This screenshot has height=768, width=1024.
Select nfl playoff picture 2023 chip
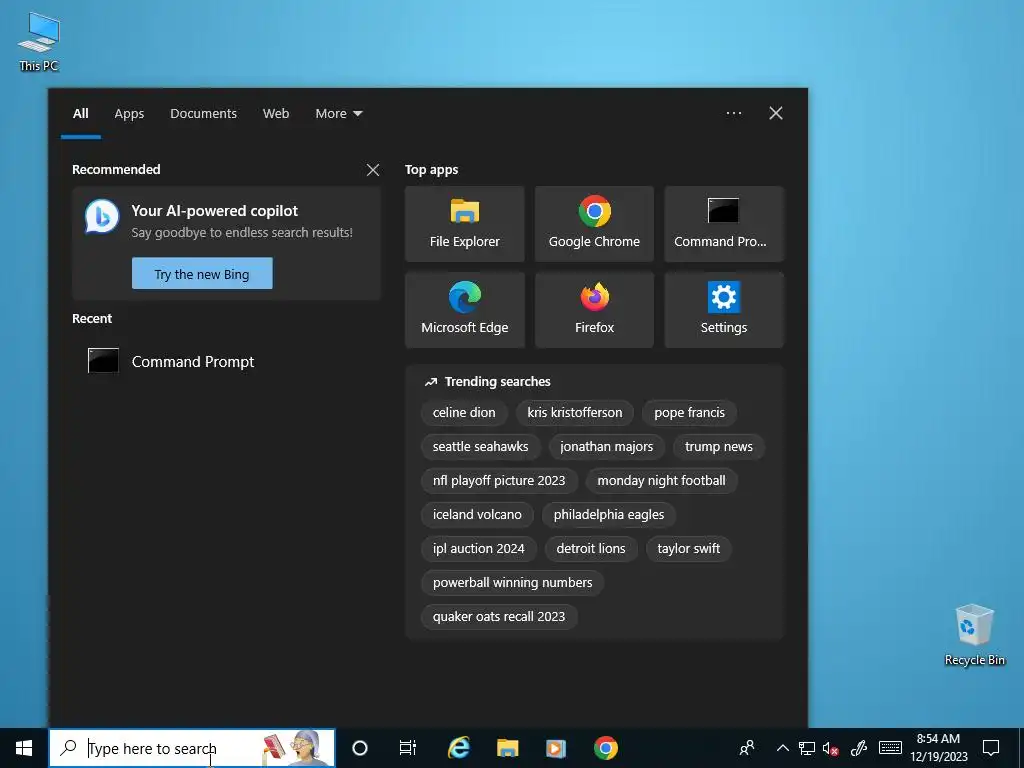point(499,481)
